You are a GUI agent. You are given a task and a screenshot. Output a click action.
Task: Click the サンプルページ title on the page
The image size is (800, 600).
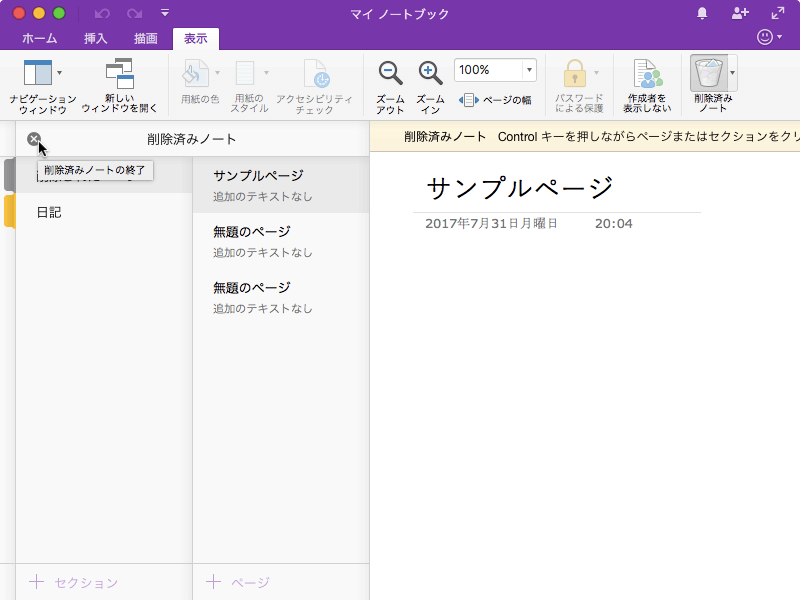point(520,187)
